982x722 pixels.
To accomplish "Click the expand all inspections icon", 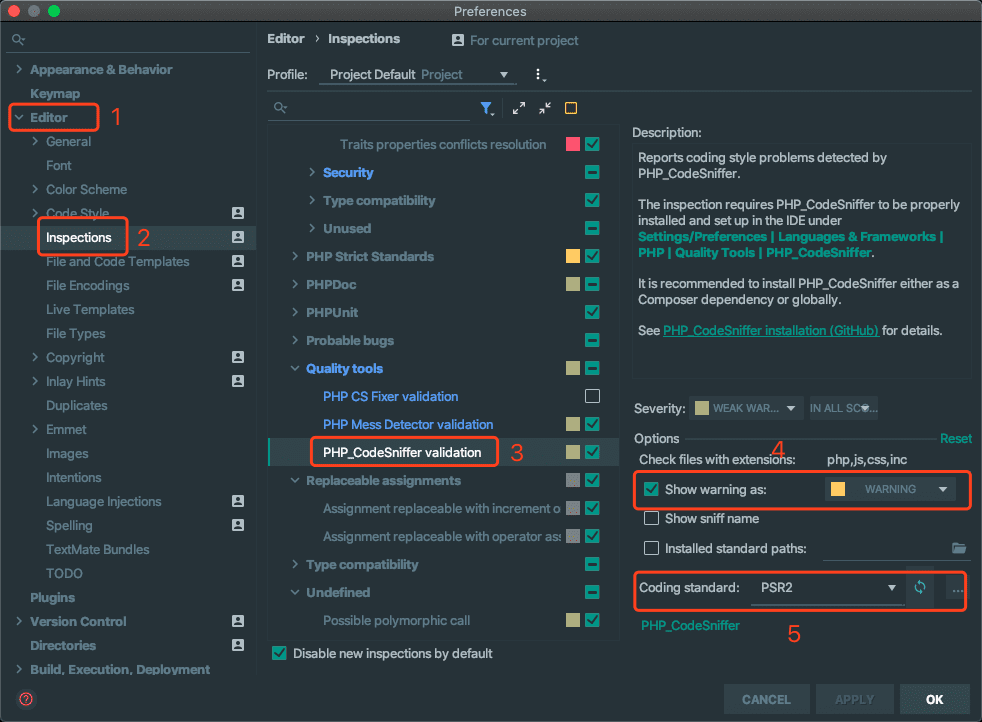I will pos(519,108).
